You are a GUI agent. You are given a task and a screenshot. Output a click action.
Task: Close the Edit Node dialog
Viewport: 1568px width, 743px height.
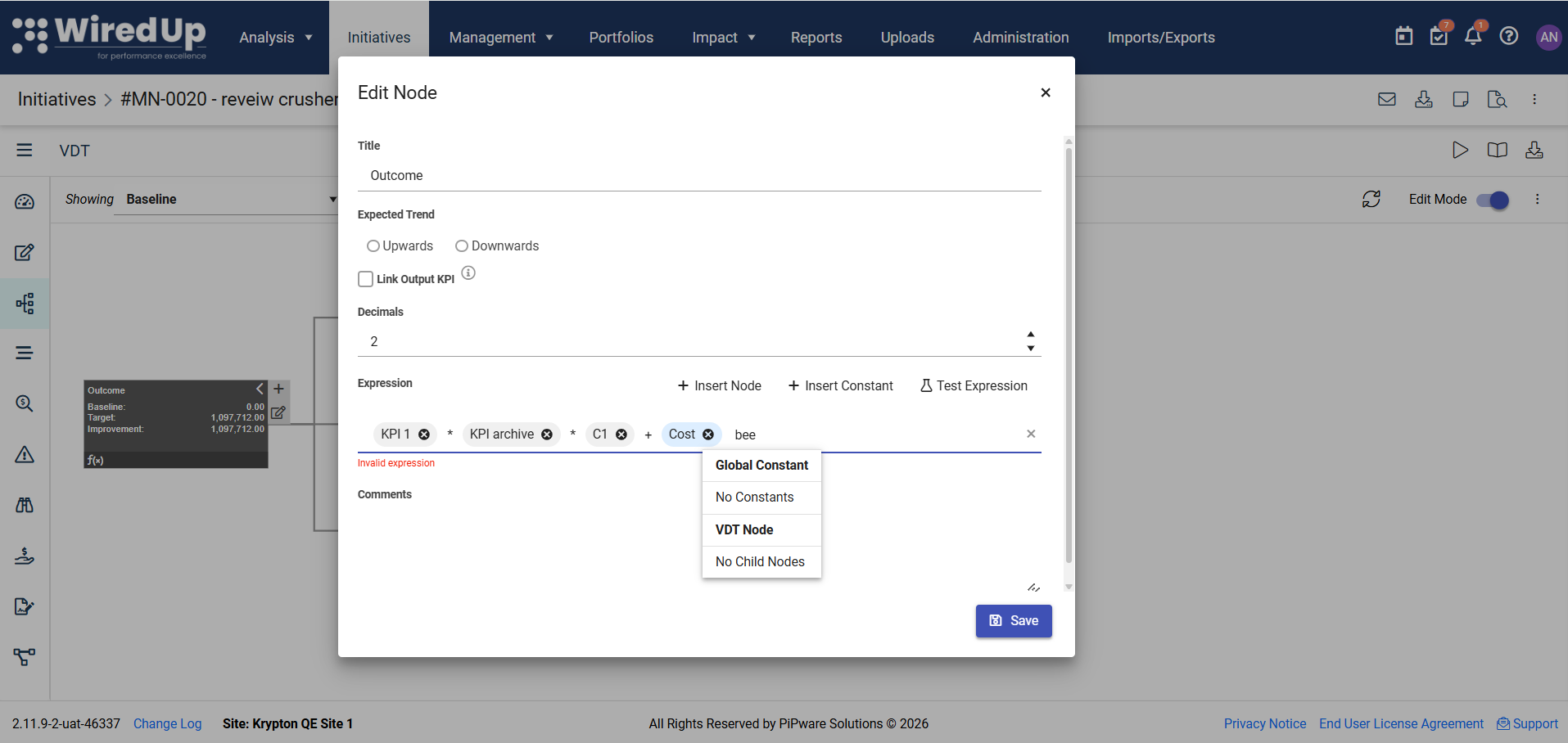(x=1046, y=92)
